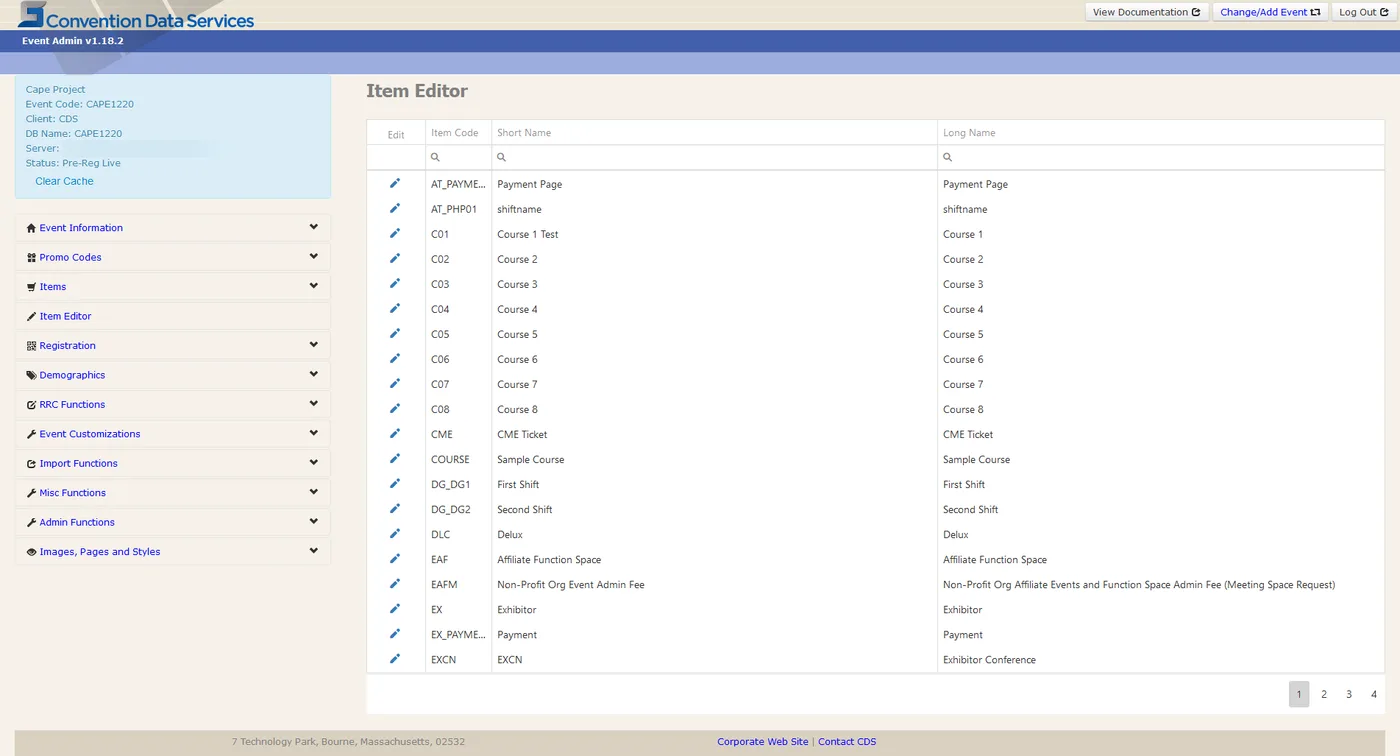Edit the C06 Course 6 row
1400x756 pixels.
tap(395, 358)
